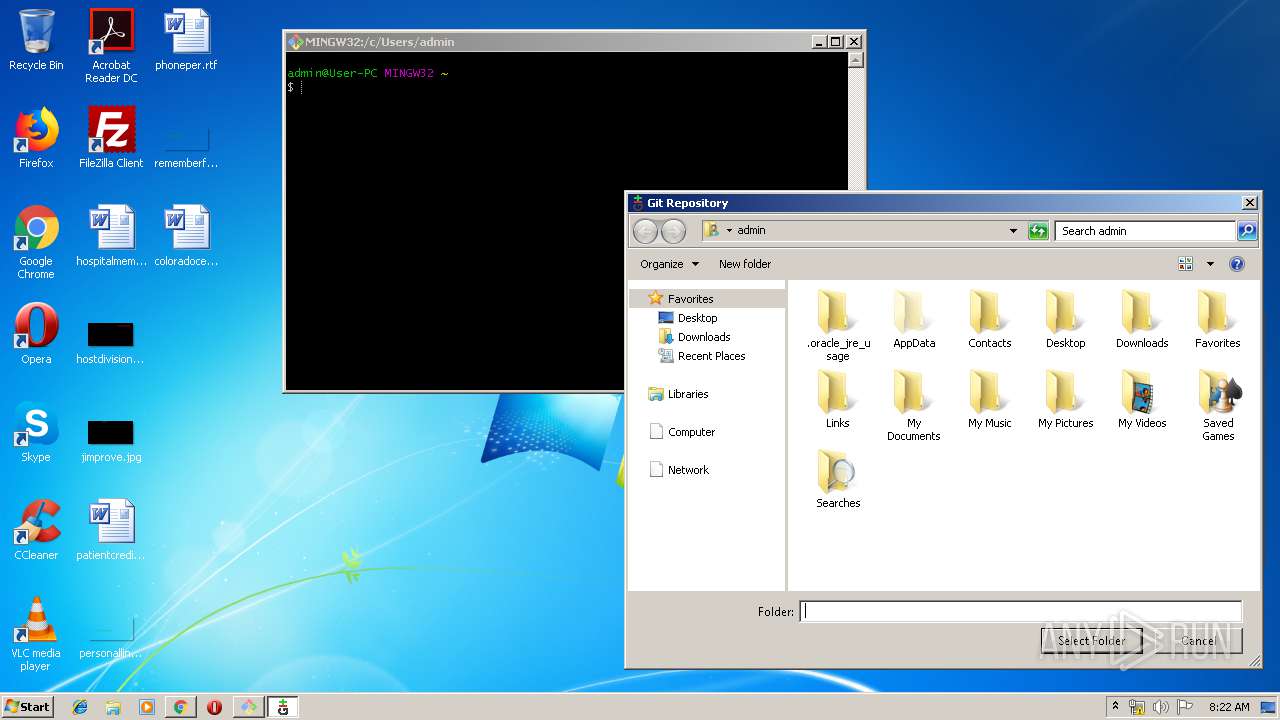Expand the views options dropdown arrow
The height and width of the screenshot is (720, 1280).
tap(1209, 264)
